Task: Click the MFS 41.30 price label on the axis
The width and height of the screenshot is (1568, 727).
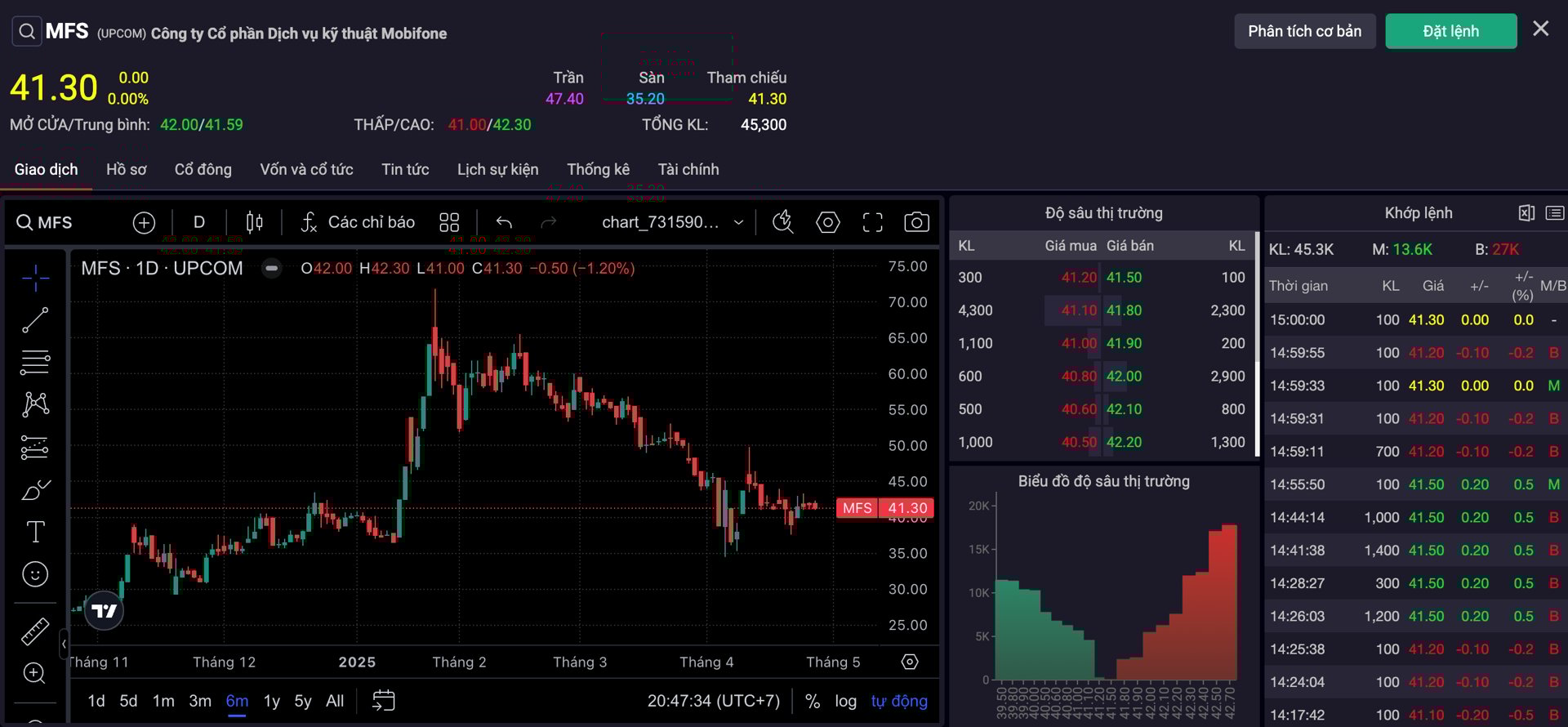Action: point(884,508)
